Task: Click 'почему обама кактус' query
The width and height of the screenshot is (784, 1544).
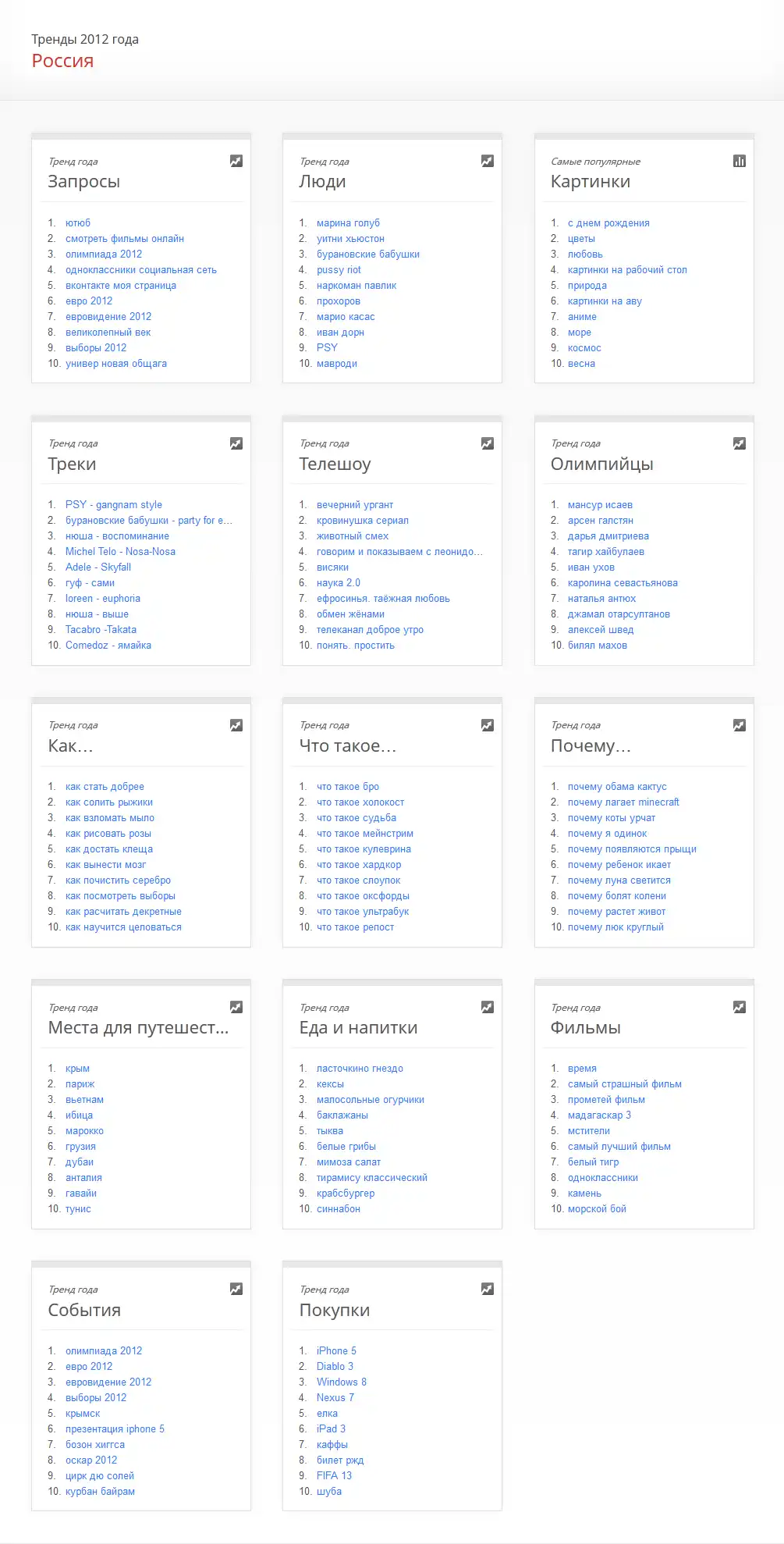Action: (x=617, y=786)
